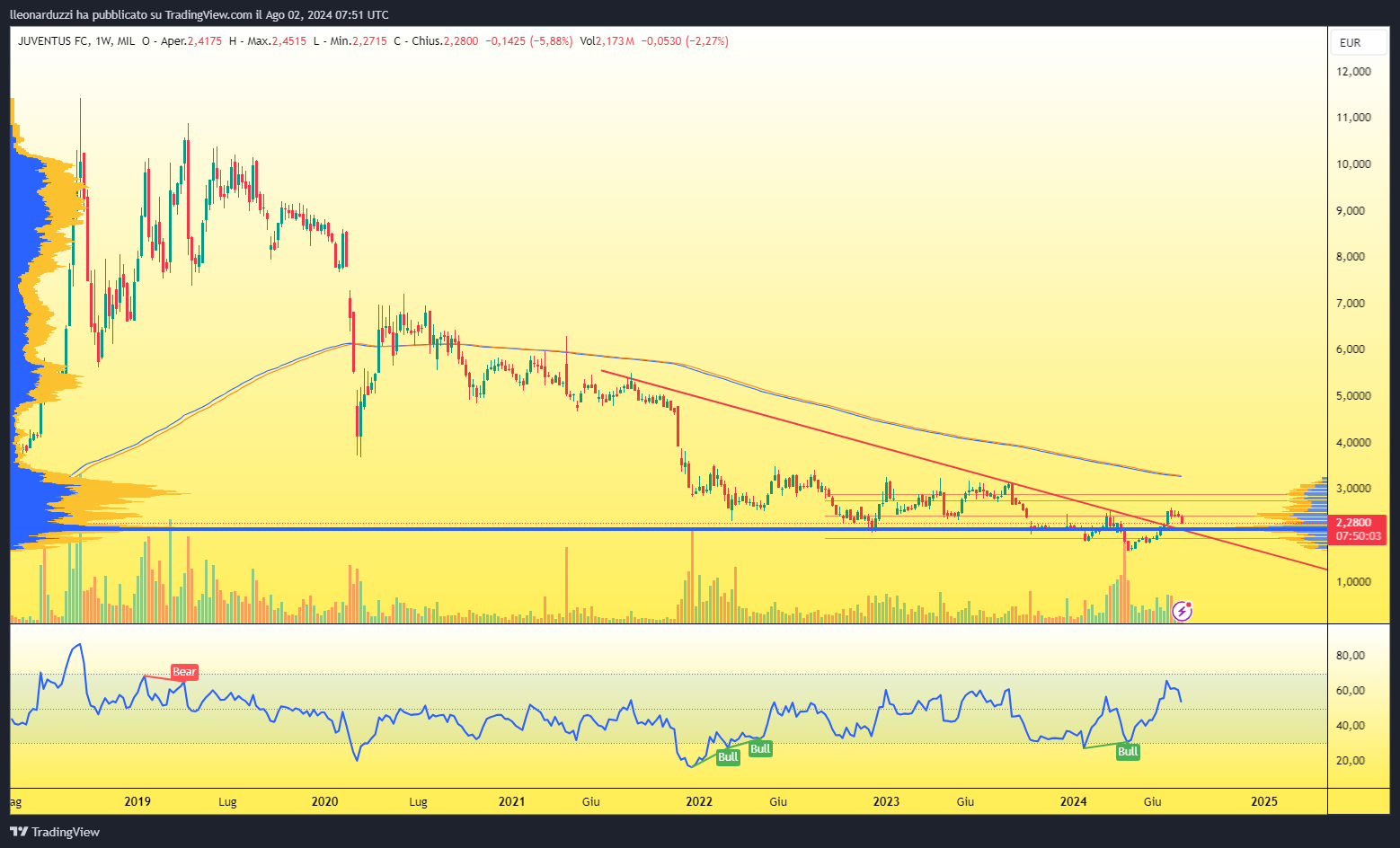
Task: Click the volume change −0,0530 (−2,27%)
Action: pyautogui.click(x=685, y=41)
